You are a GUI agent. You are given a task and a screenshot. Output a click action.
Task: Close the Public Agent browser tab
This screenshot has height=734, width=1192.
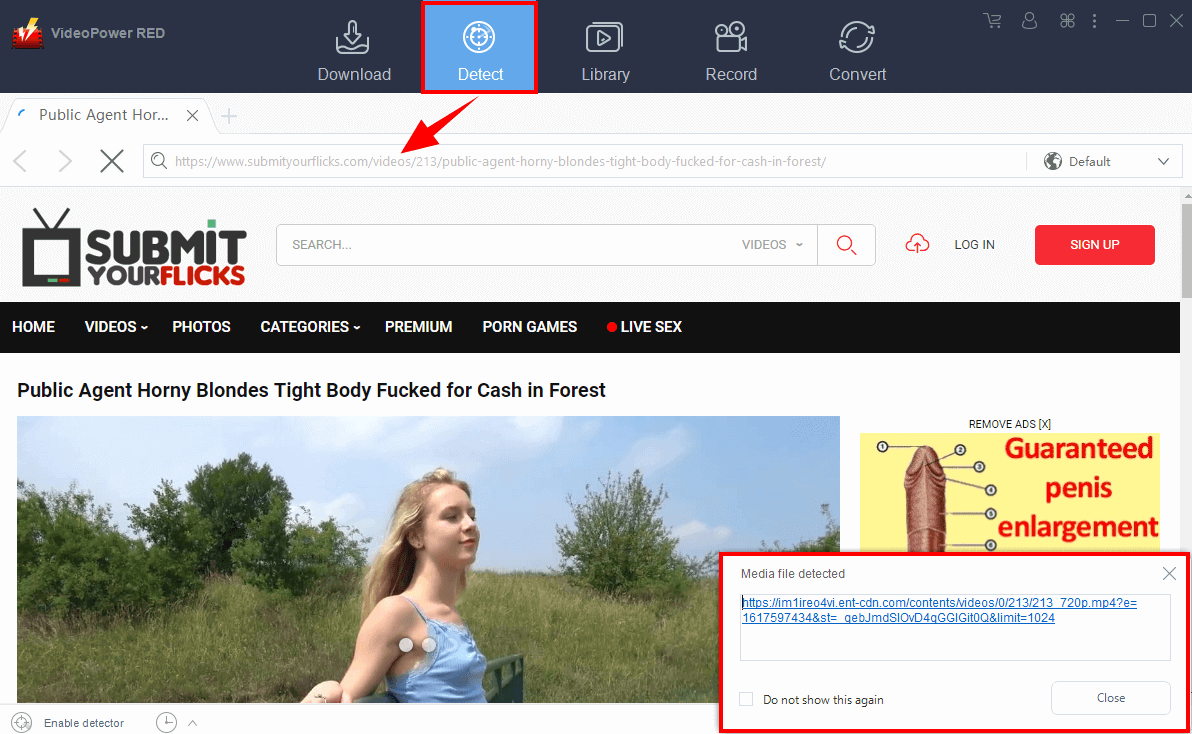192,115
